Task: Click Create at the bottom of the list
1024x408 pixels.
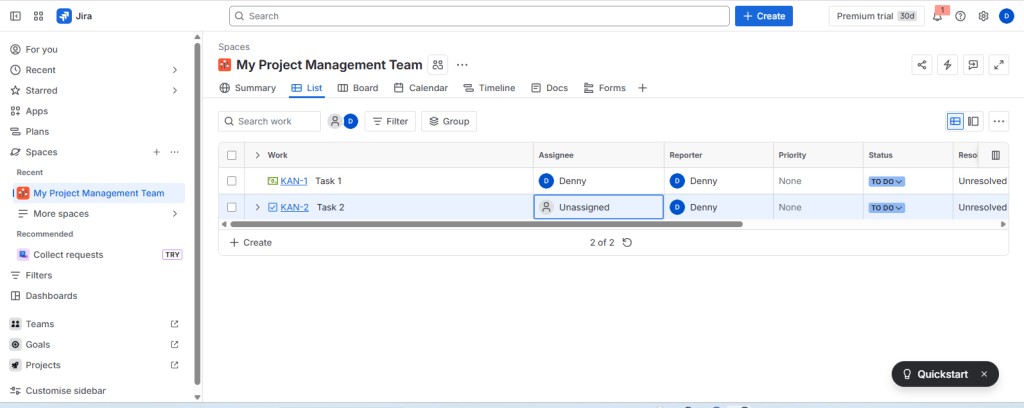Action: point(251,242)
